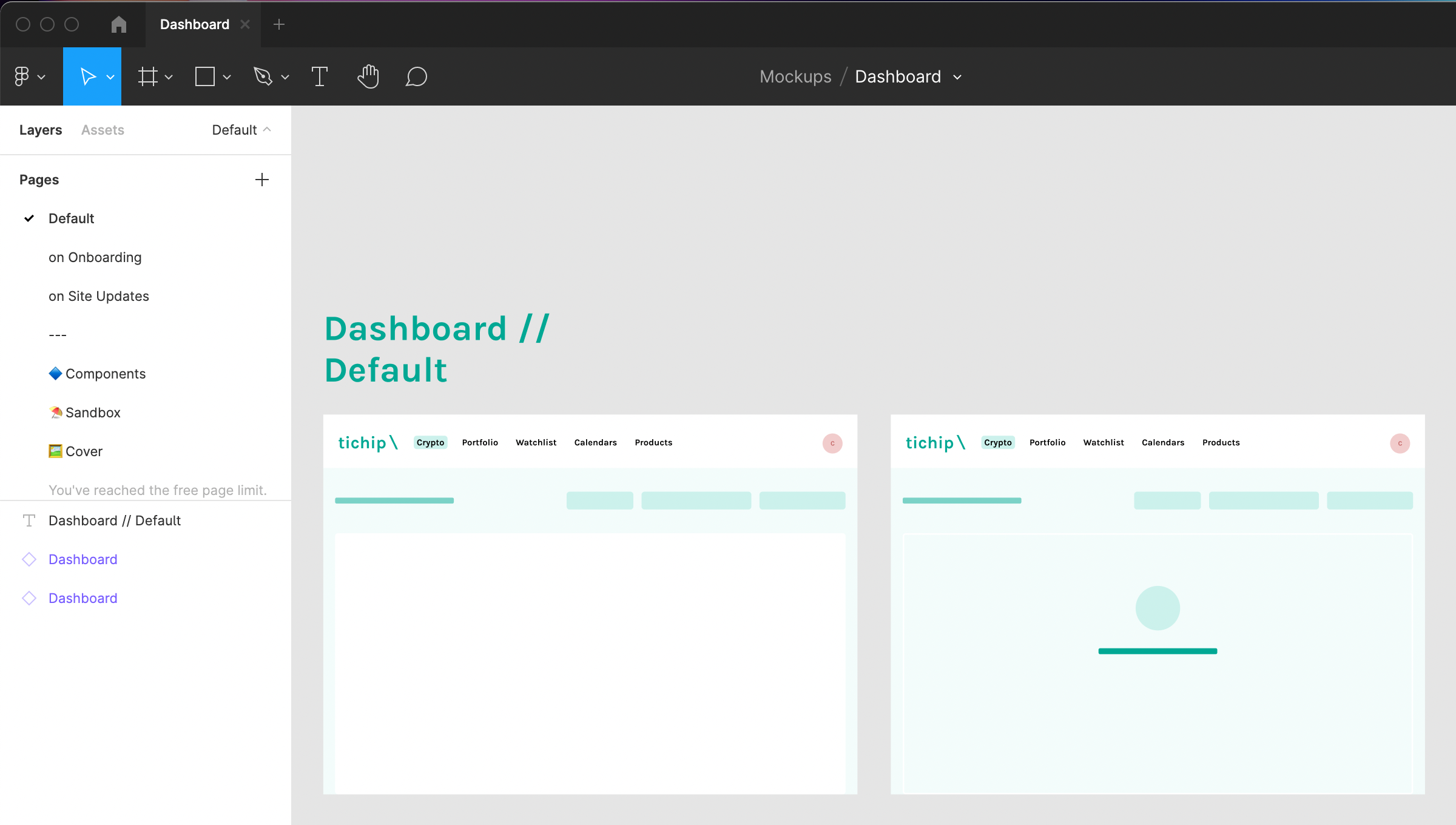Open the Cover page
Viewport: 1456px width, 825px height.
point(84,451)
